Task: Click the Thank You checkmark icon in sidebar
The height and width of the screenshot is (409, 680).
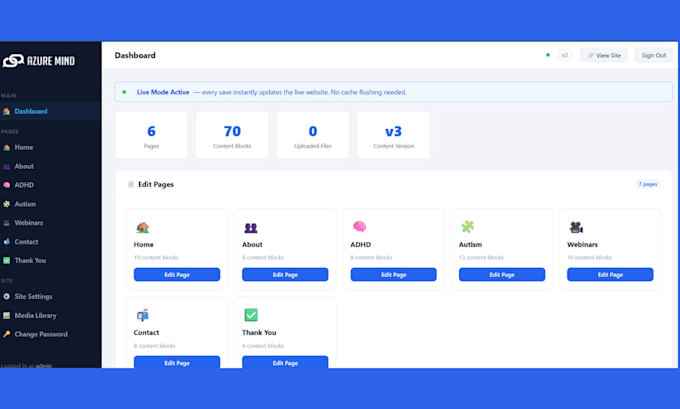Action: pyautogui.click(x=7, y=261)
